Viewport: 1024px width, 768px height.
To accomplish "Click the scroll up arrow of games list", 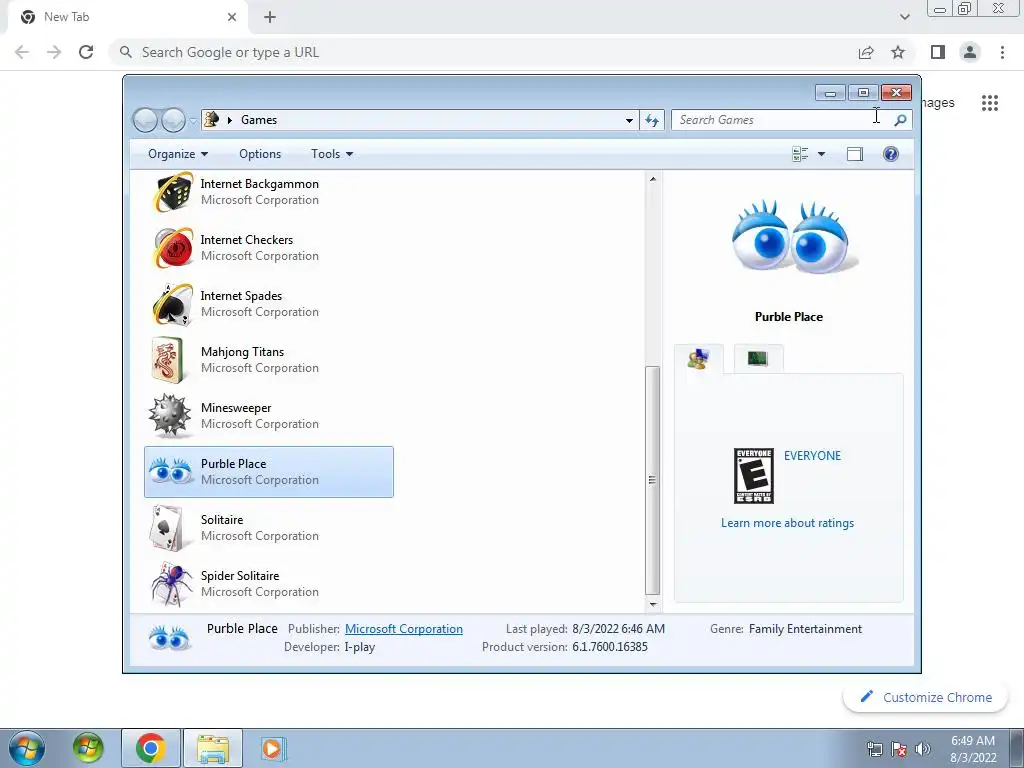I will coord(652,179).
